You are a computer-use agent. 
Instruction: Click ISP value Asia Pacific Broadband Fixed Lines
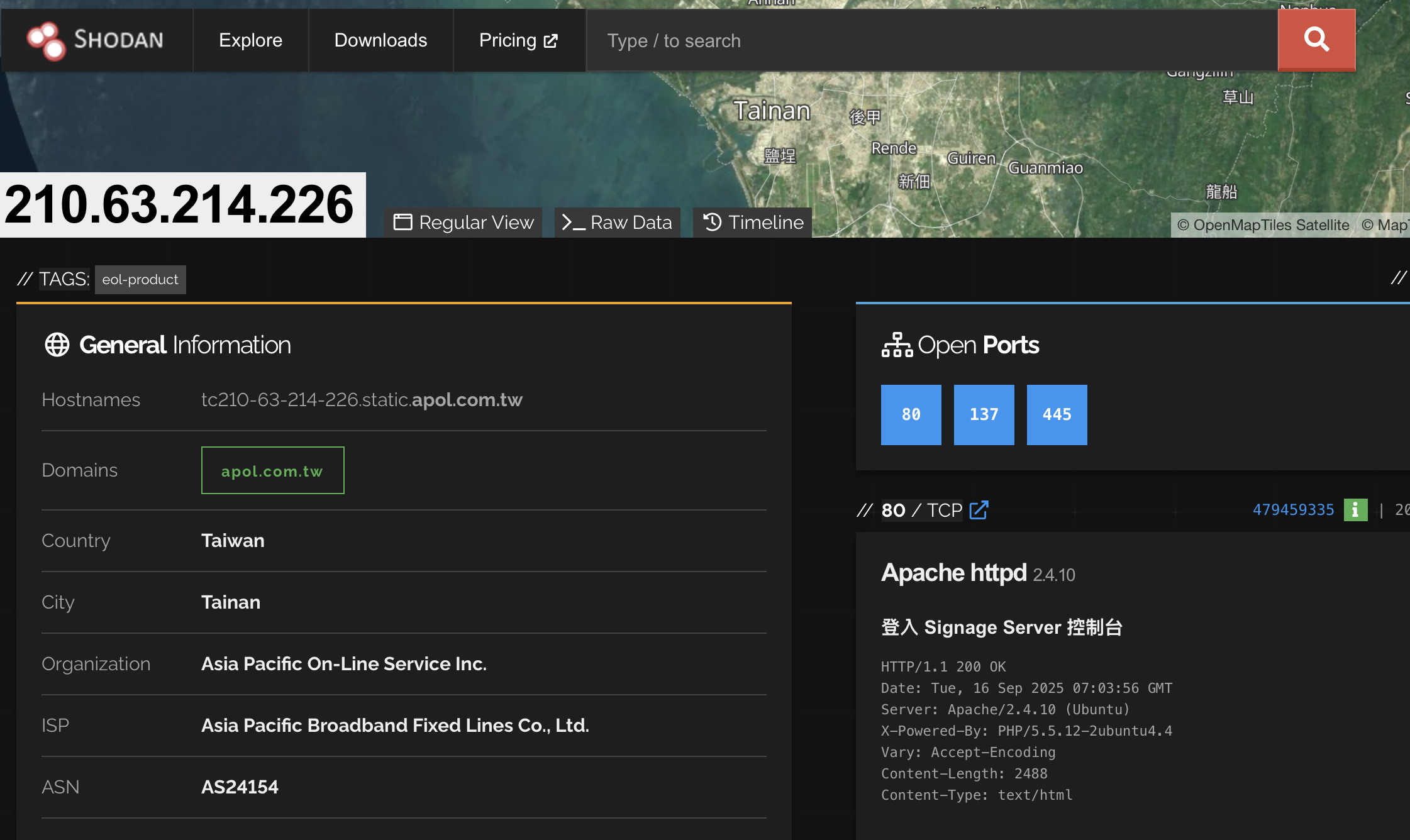point(395,726)
